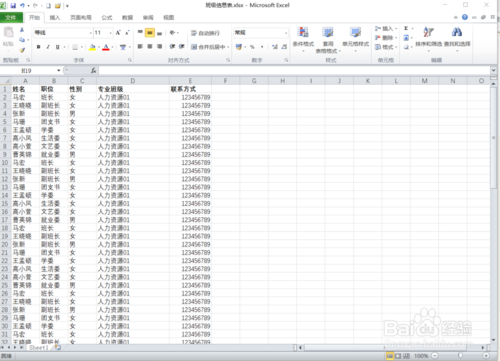Open the green File tab

pyautogui.click(x=11, y=18)
